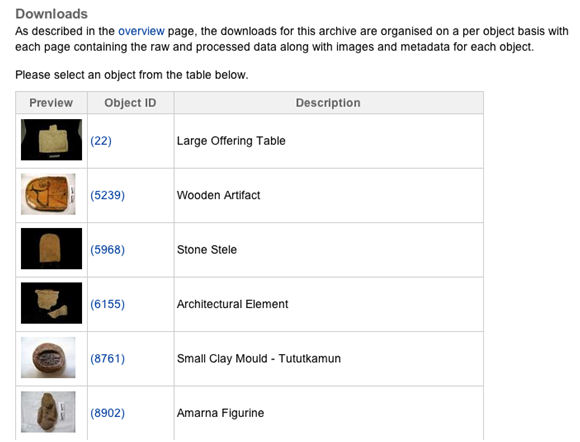Click the Large Offering Table description text

(x=231, y=141)
